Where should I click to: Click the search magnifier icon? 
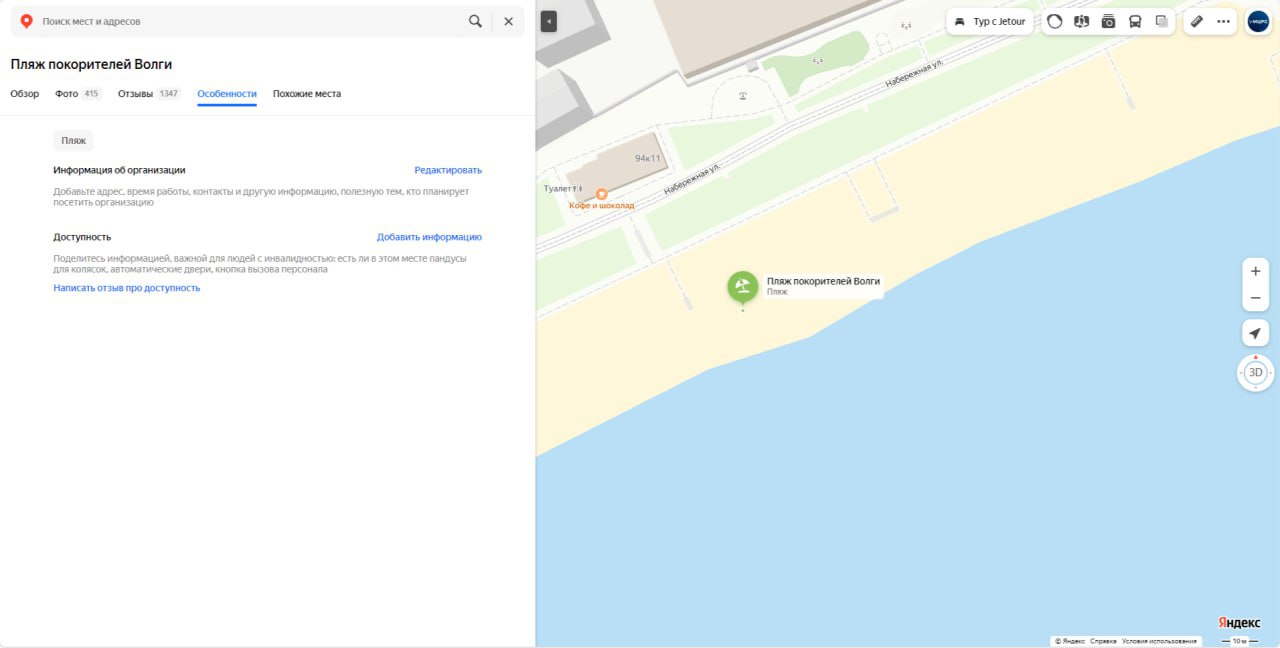[475, 21]
